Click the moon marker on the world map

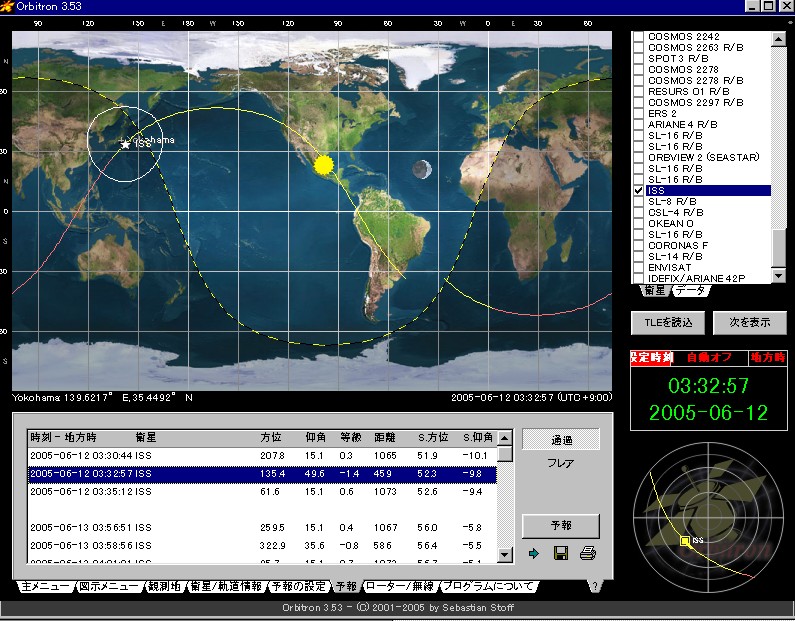[x=422, y=169]
